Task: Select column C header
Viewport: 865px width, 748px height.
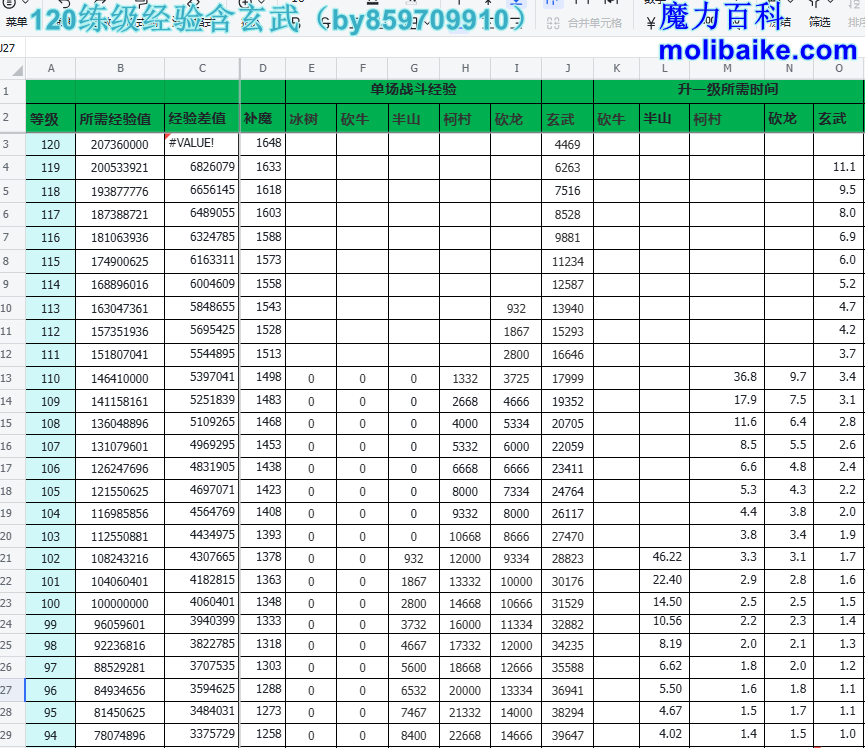Action: 202,68
